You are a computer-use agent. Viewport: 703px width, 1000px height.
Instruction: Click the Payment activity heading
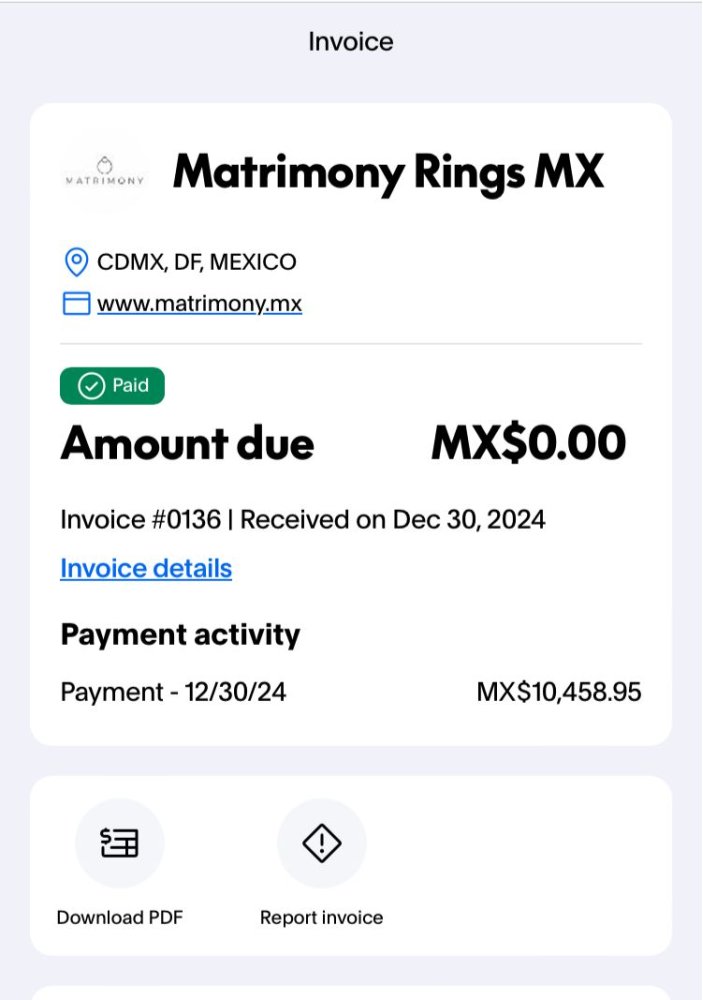click(181, 635)
